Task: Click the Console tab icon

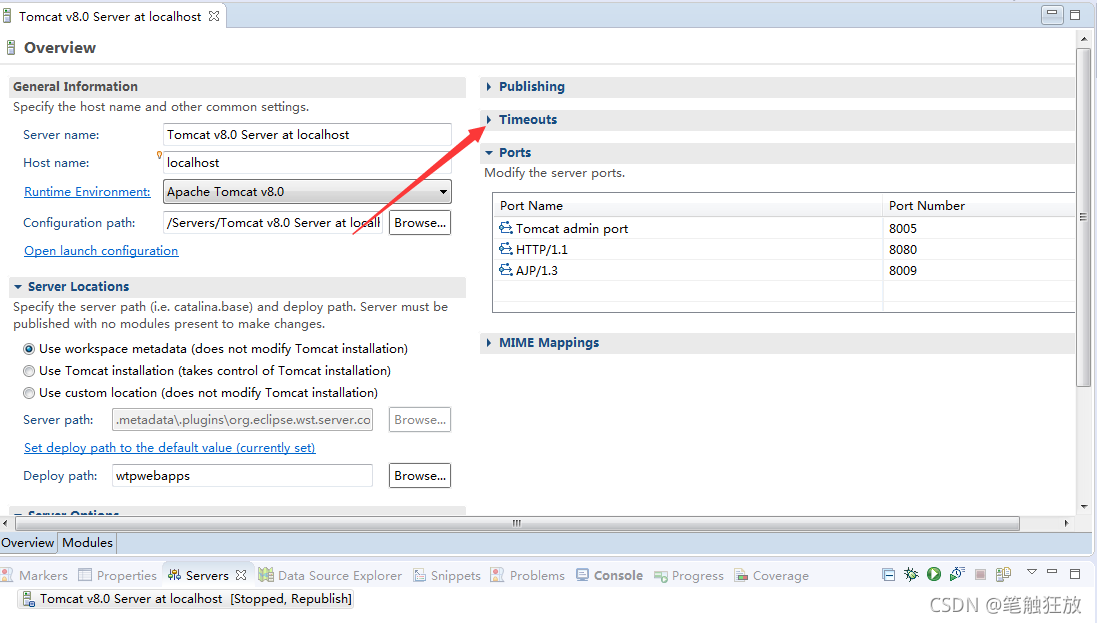Action: pyautogui.click(x=582, y=575)
